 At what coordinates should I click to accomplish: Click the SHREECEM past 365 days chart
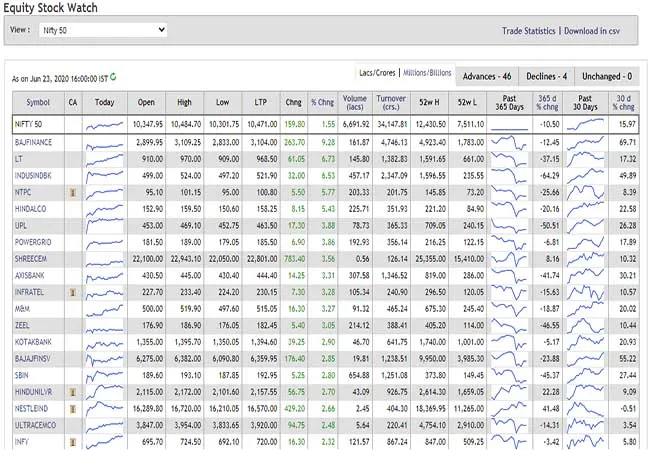point(509,259)
